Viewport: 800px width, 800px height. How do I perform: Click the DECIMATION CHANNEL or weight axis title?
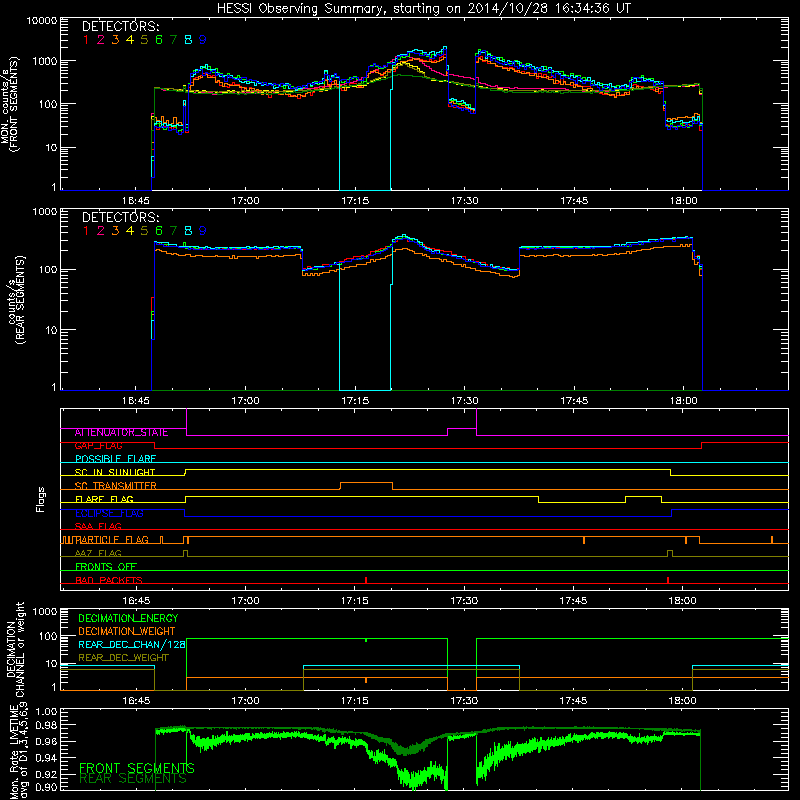click(15, 649)
